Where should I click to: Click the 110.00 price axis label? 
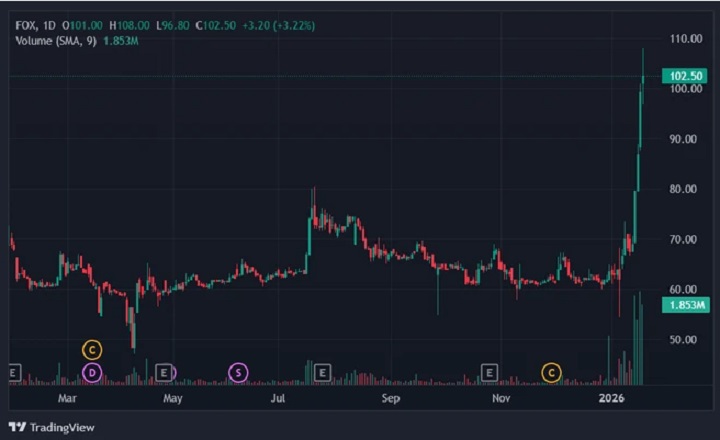coord(686,39)
